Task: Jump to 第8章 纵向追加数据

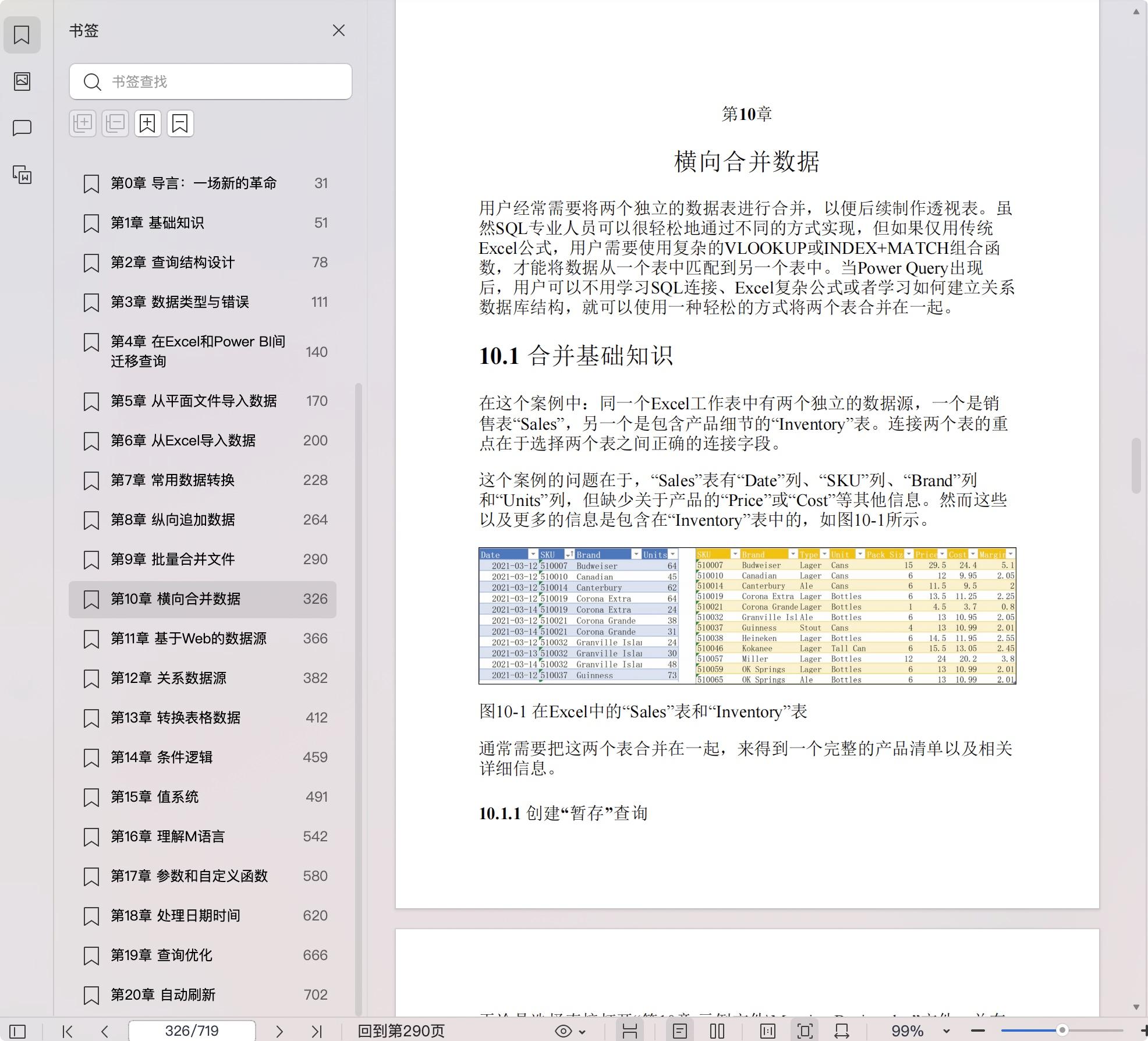Action: [x=203, y=520]
